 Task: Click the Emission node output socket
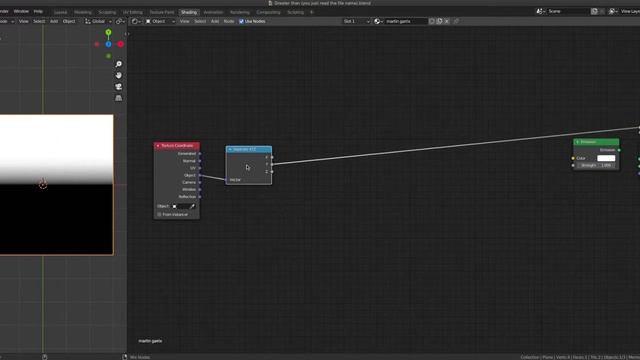tap(619, 150)
